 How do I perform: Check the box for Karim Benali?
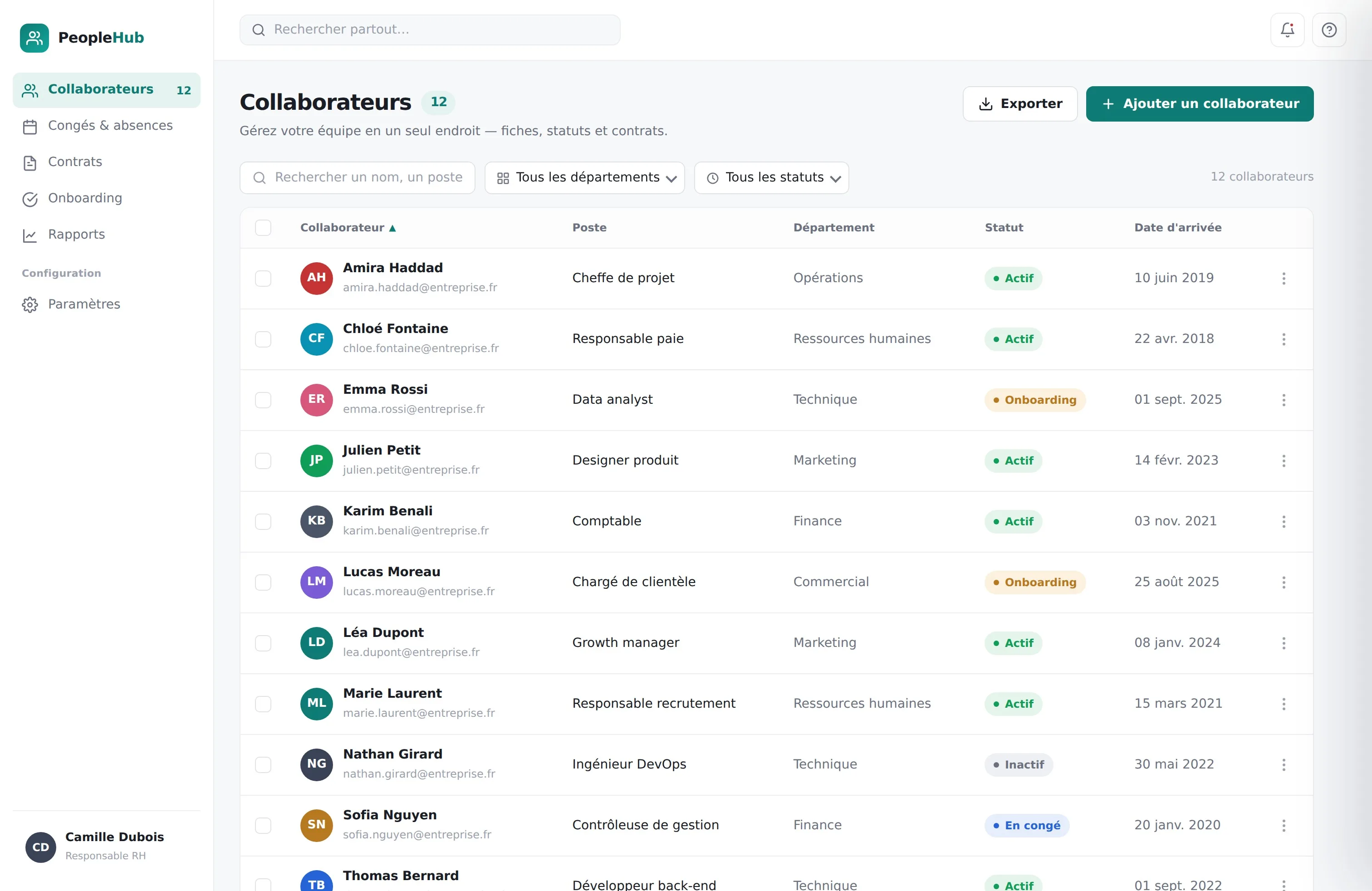pos(263,522)
